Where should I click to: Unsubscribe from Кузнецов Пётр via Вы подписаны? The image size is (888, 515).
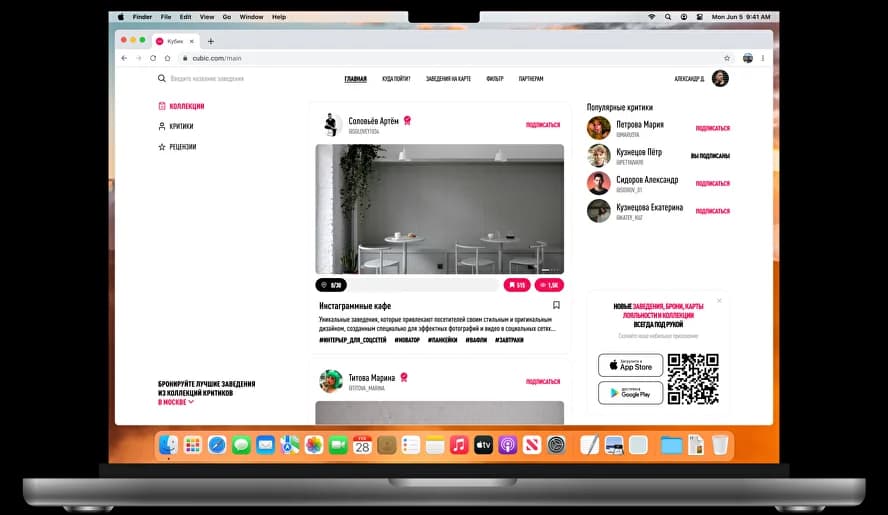point(710,156)
